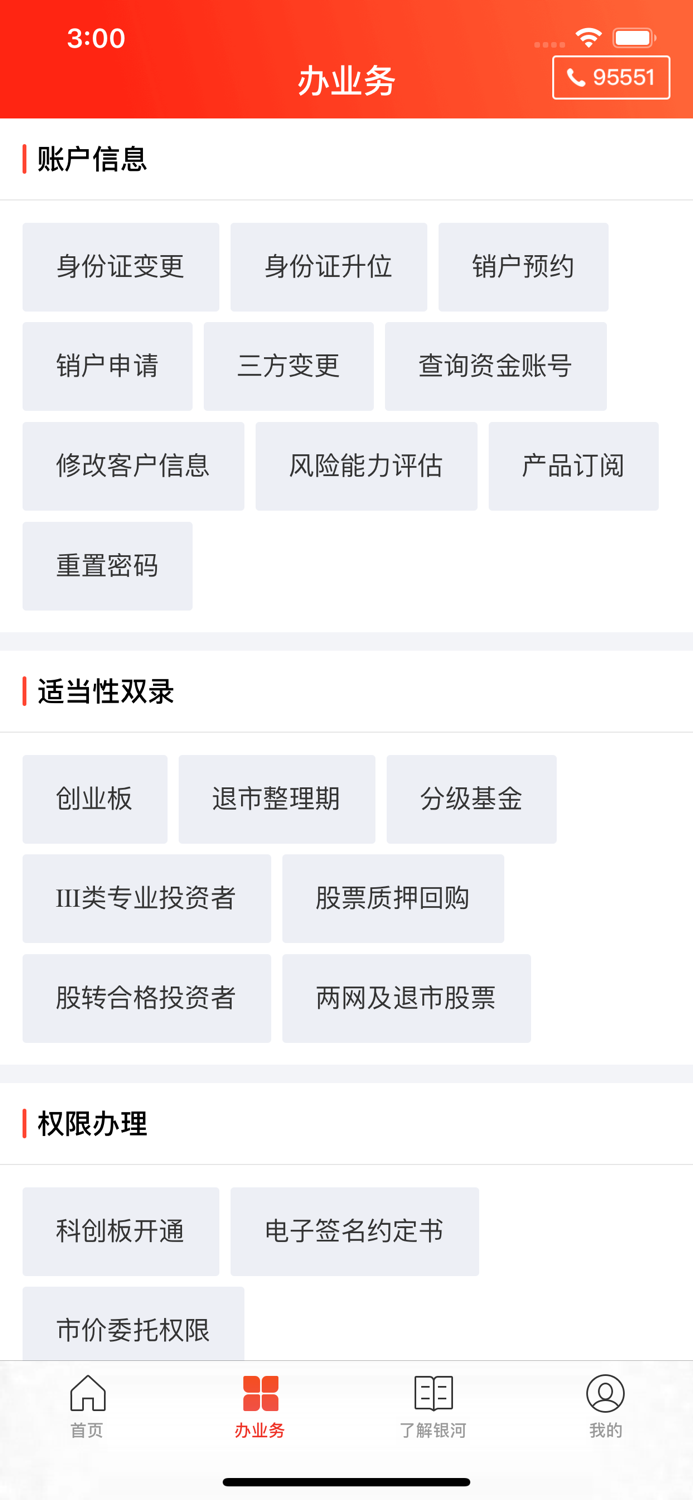Tap the 首页 home icon
This screenshot has width=693, height=1500.
coord(86,1390)
